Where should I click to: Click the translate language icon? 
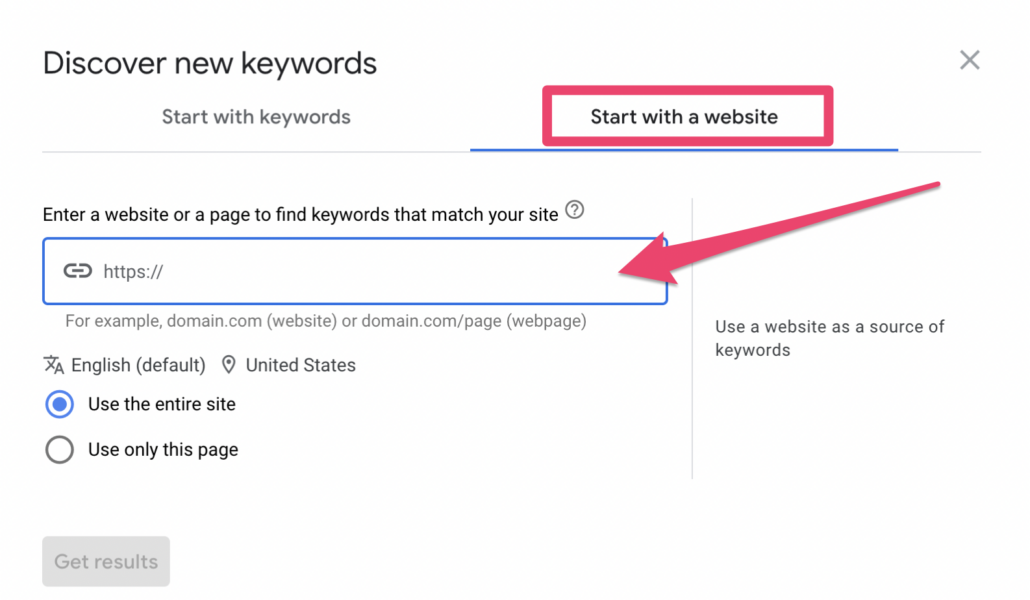pyautogui.click(x=54, y=365)
